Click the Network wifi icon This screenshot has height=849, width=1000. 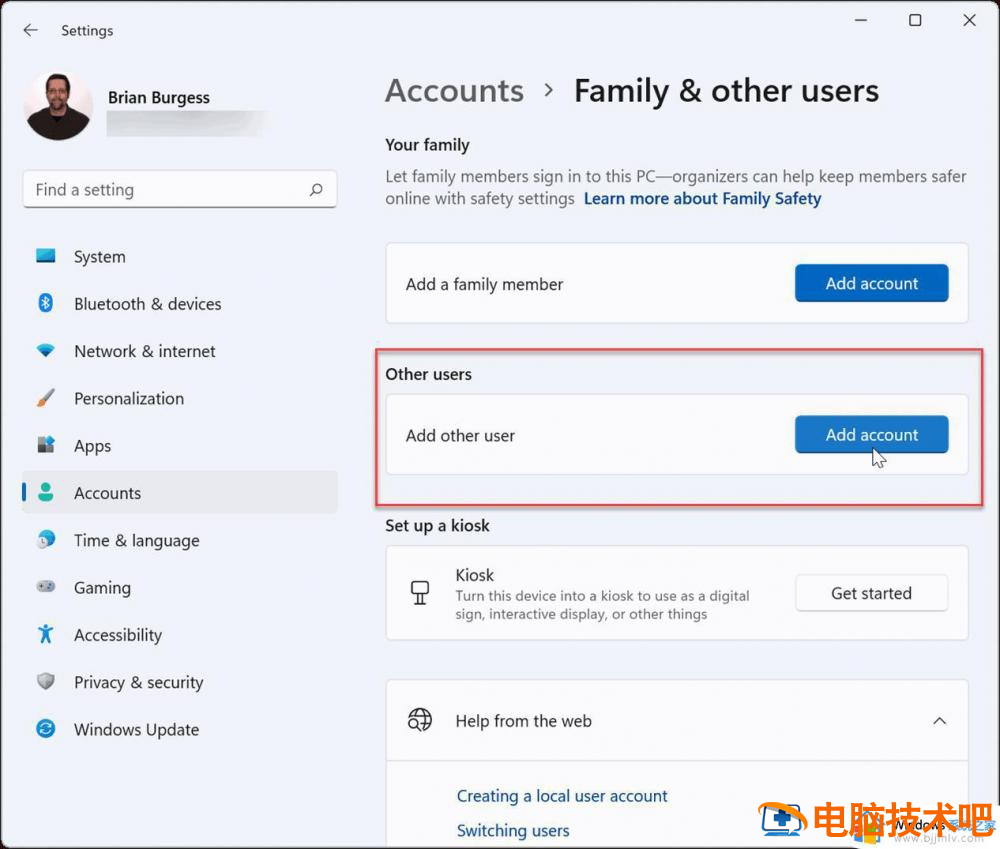point(45,350)
